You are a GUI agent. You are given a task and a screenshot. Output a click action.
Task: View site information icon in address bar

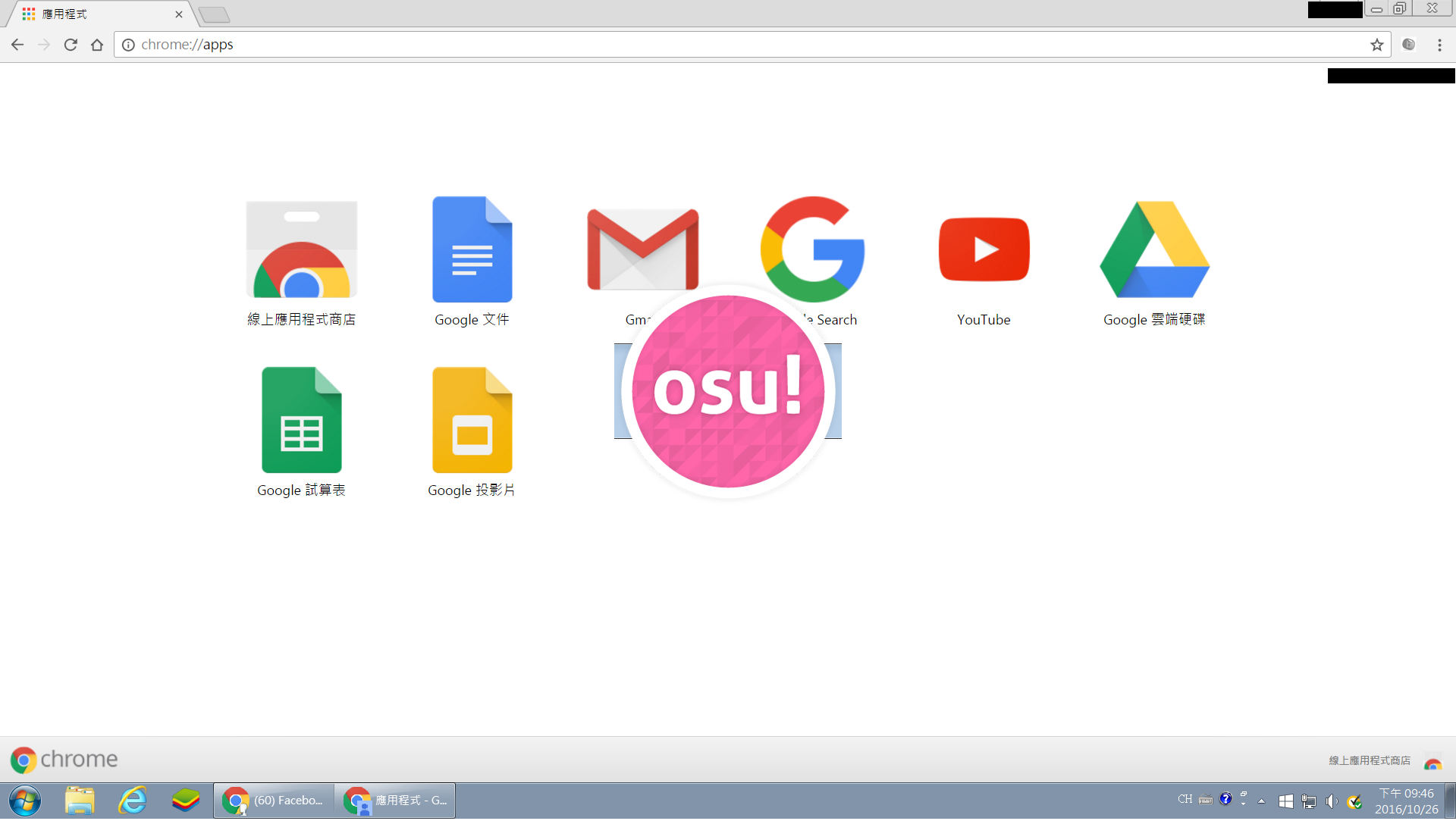point(128,45)
